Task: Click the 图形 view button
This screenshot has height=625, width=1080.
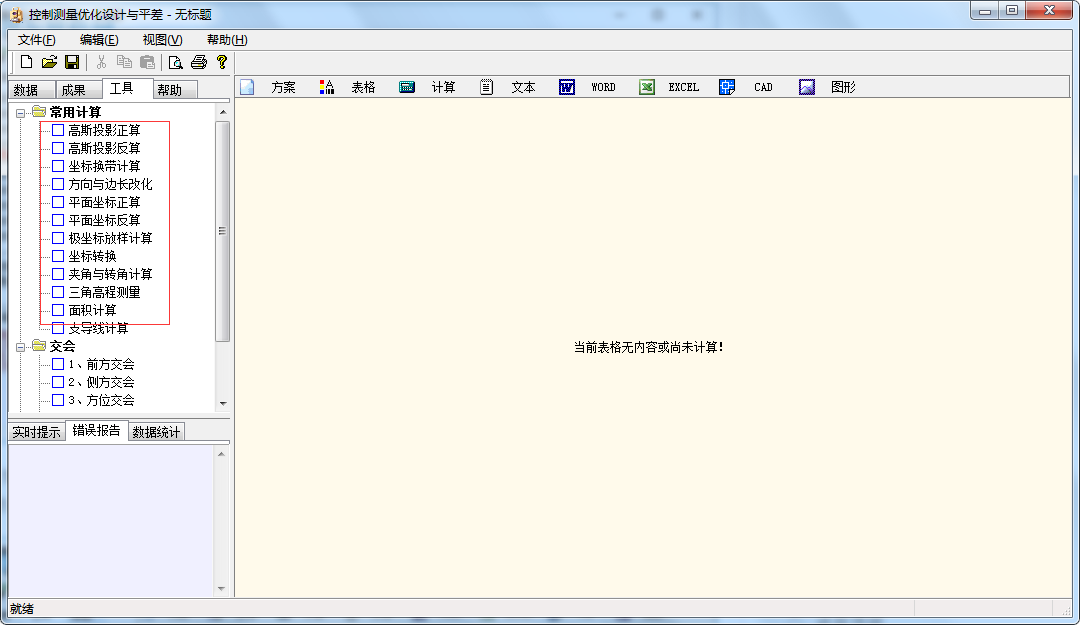Action: click(843, 87)
